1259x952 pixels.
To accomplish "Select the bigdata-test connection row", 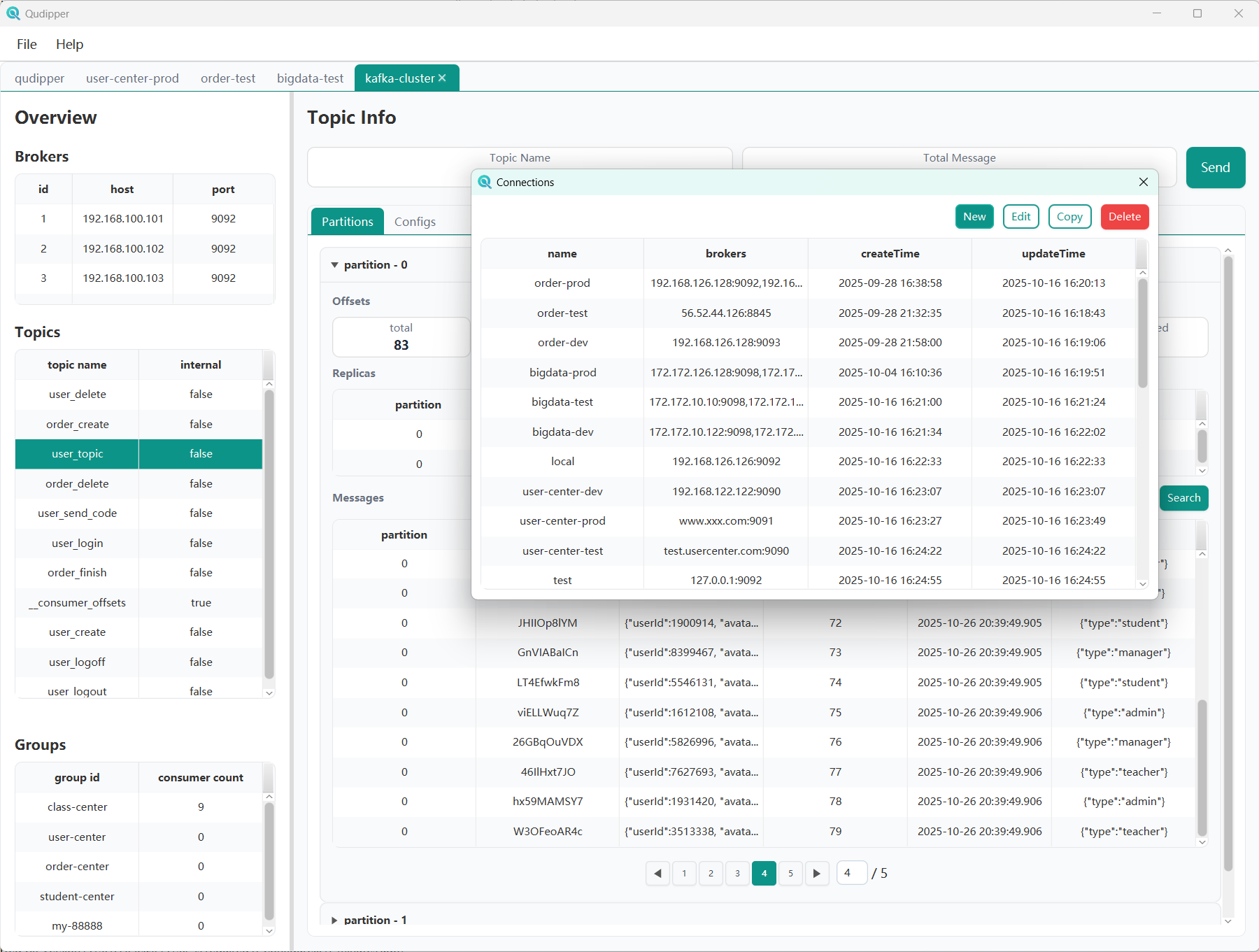I will (562, 402).
